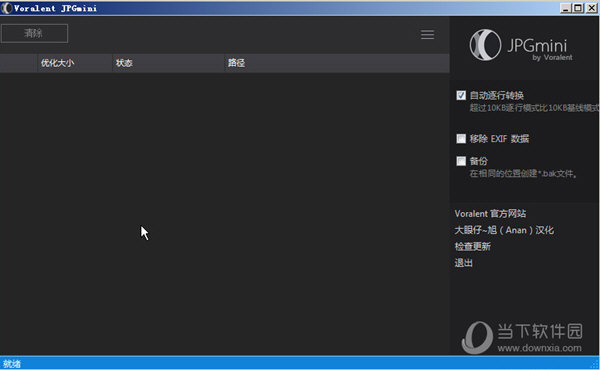Viewport: 600px width, 370px height.
Task: Click the 退出 exit link
Action: [x=463, y=263]
